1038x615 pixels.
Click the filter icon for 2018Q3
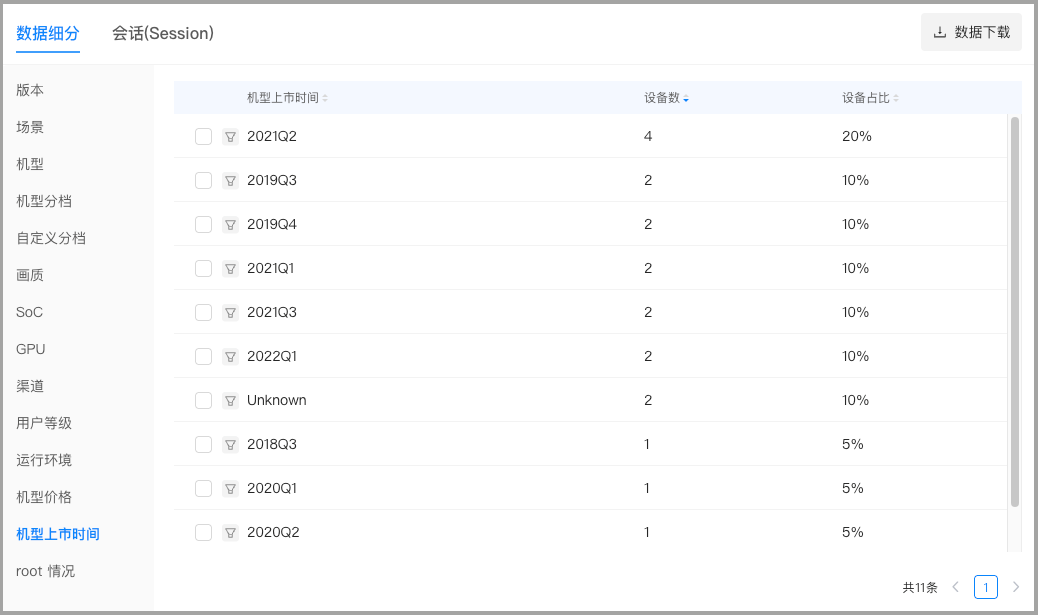click(x=230, y=445)
